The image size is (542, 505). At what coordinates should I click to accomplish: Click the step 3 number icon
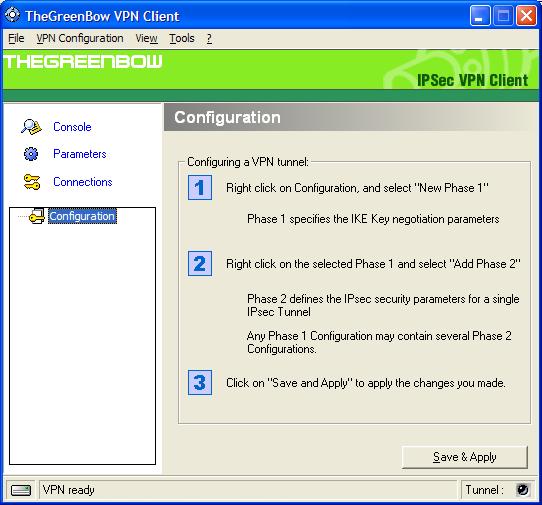[x=200, y=383]
